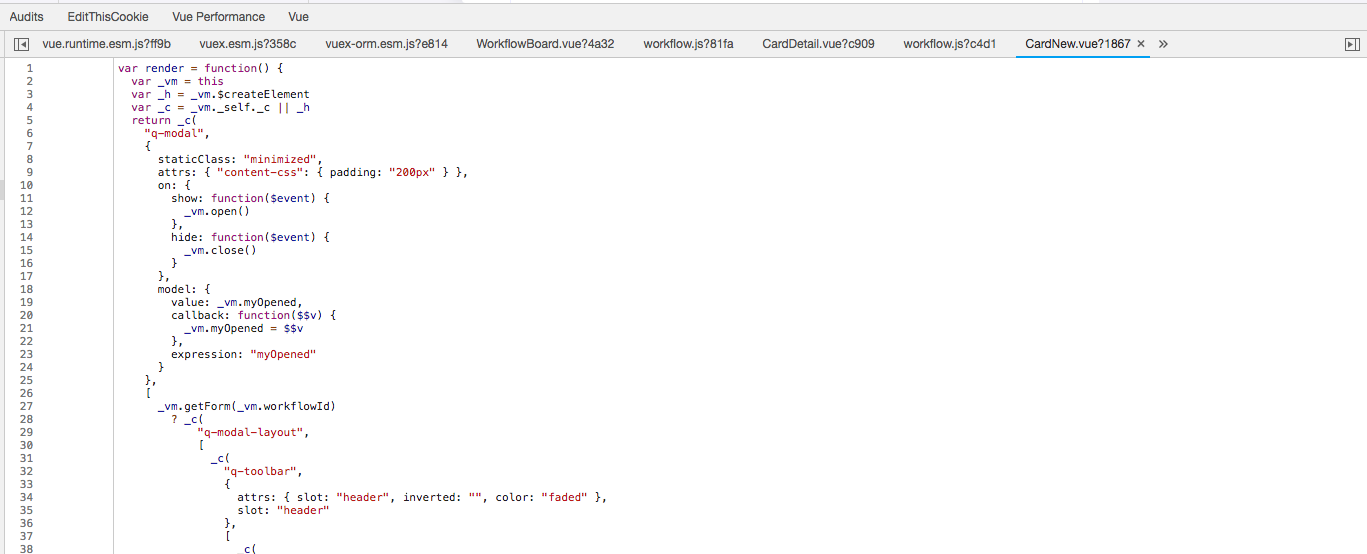
Task: Click the 'value: _vm.myOpened,' line
Action: tap(236, 302)
